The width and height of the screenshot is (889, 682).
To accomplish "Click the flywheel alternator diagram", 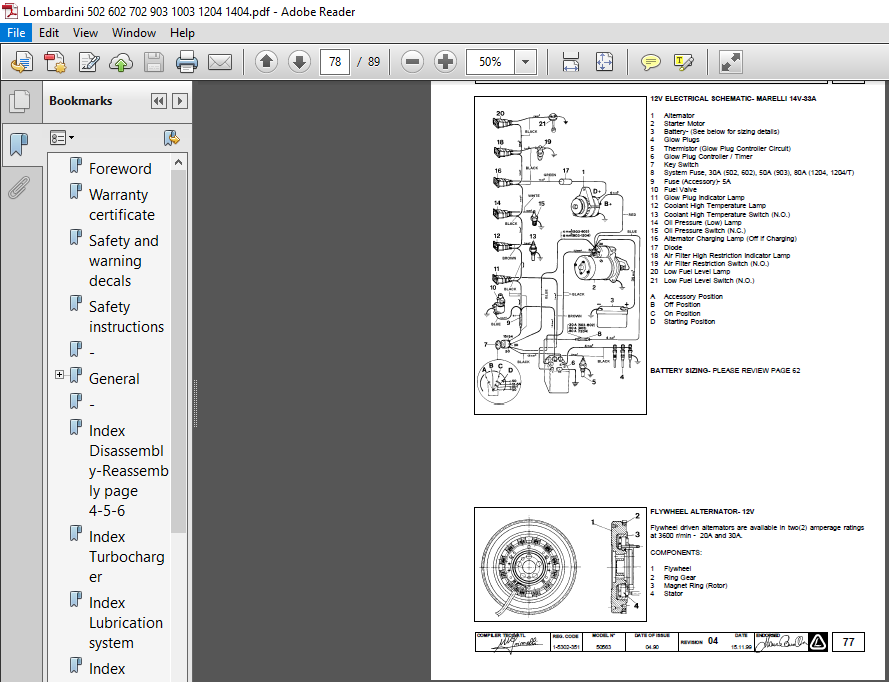I will pos(560,564).
